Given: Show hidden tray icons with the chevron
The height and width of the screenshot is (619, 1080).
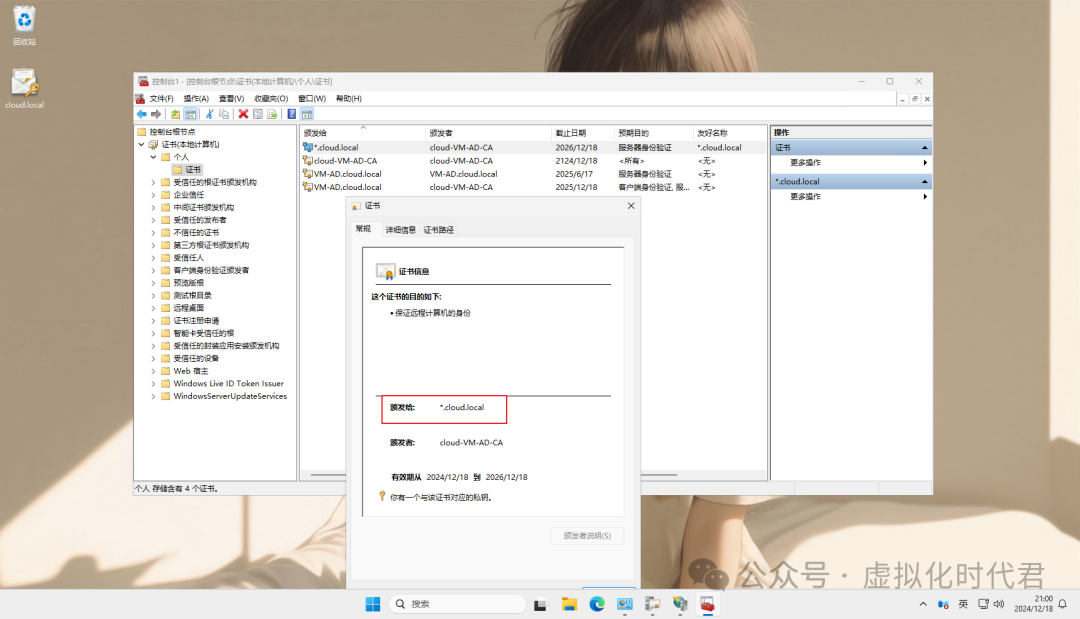Looking at the screenshot, I should [923, 604].
